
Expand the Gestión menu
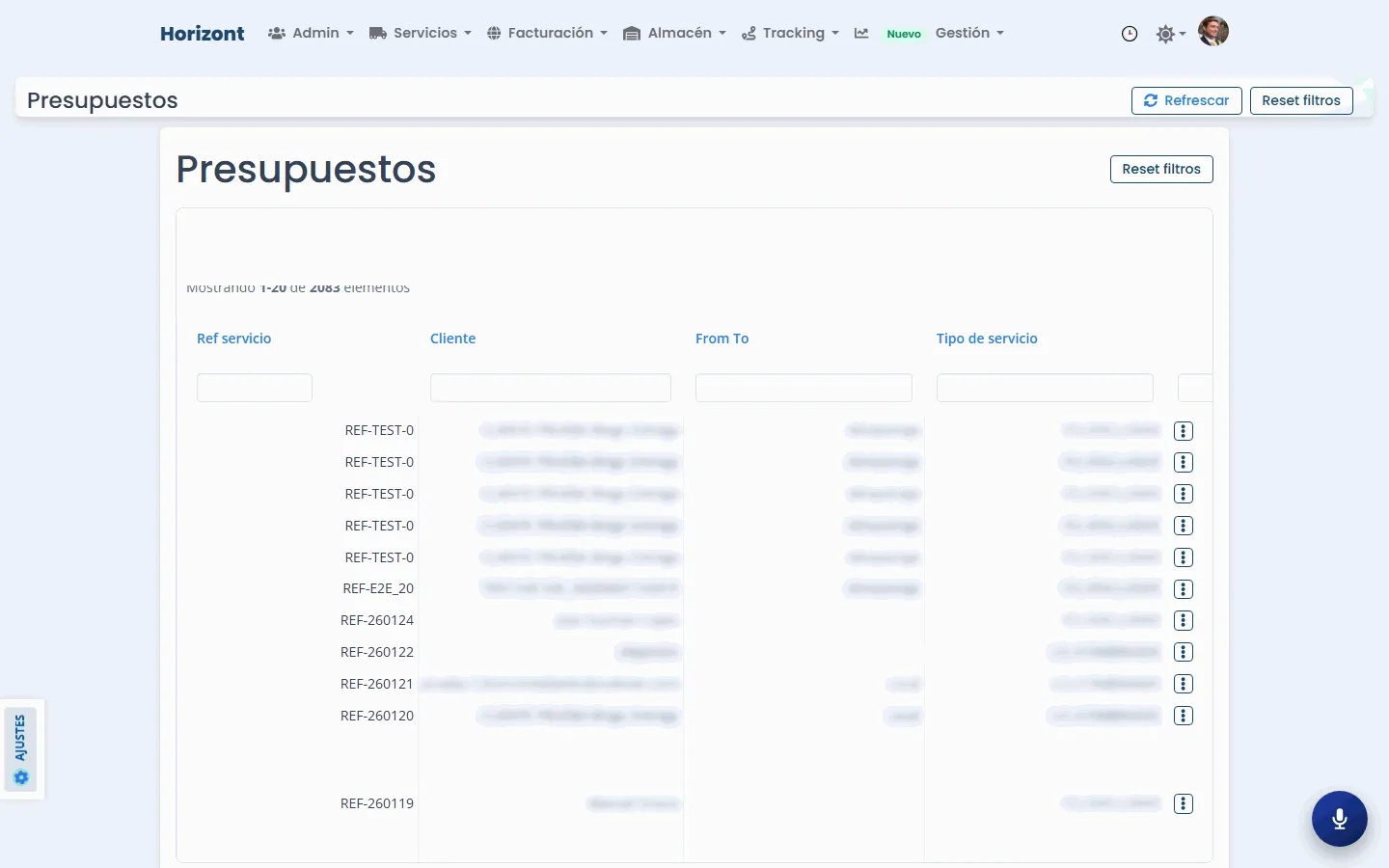(x=969, y=33)
